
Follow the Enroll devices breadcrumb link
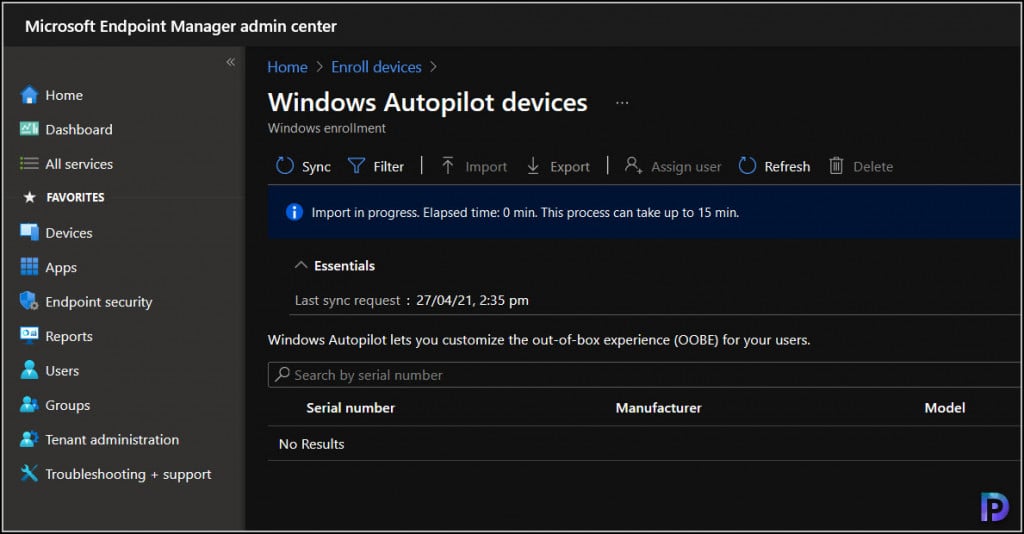[376, 67]
